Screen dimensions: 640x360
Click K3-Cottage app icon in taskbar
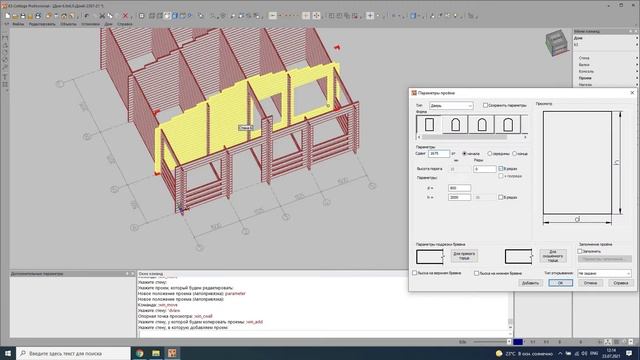(x=172, y=353)
